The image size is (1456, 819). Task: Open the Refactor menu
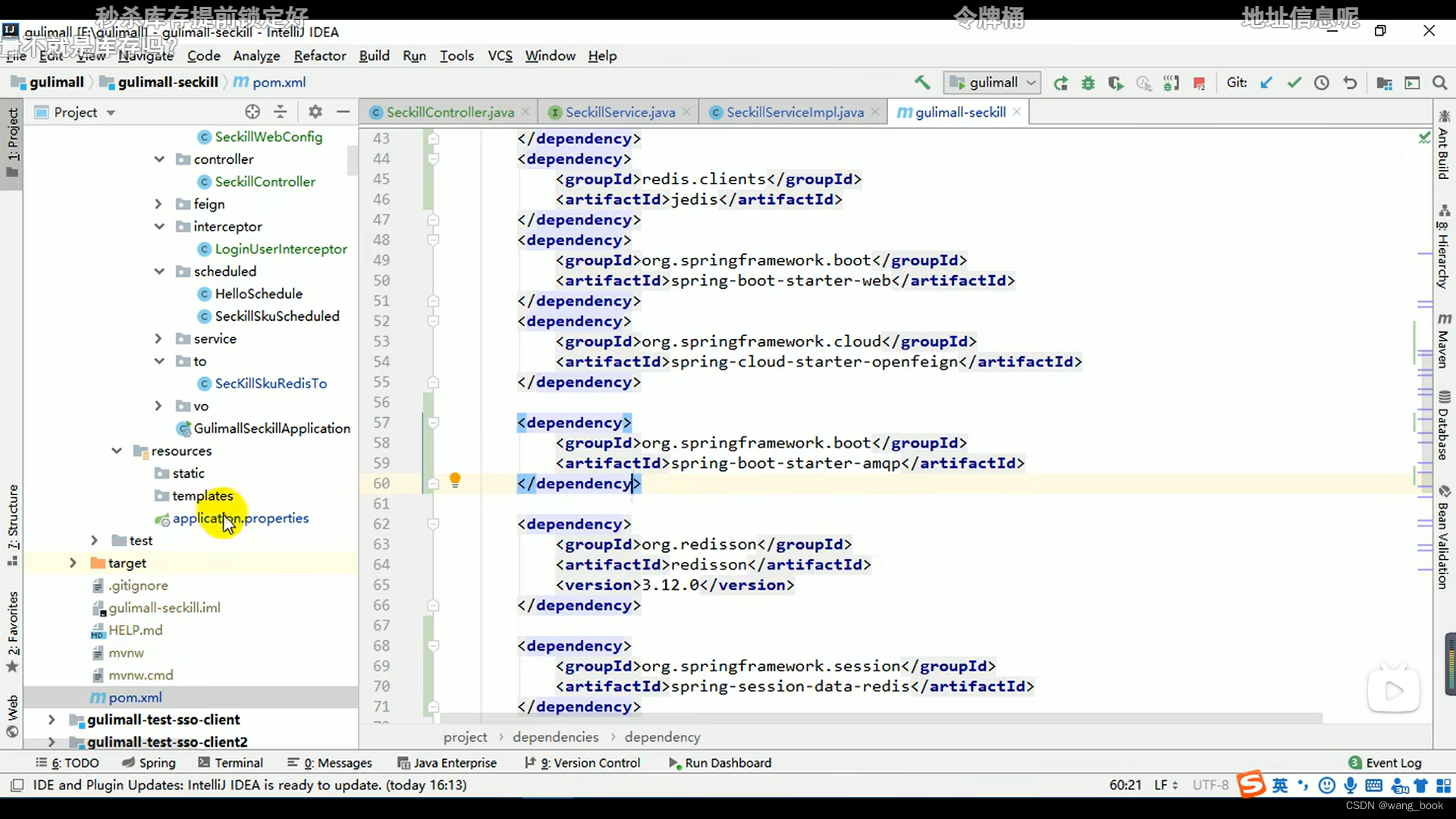320,55
